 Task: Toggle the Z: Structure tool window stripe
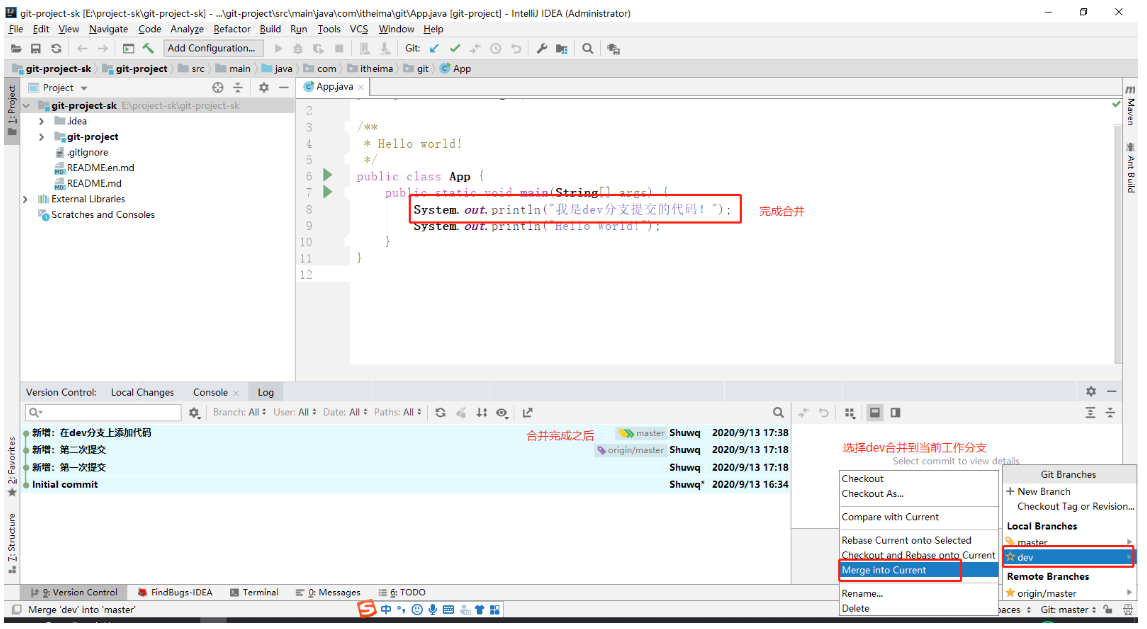click(12, 543)
